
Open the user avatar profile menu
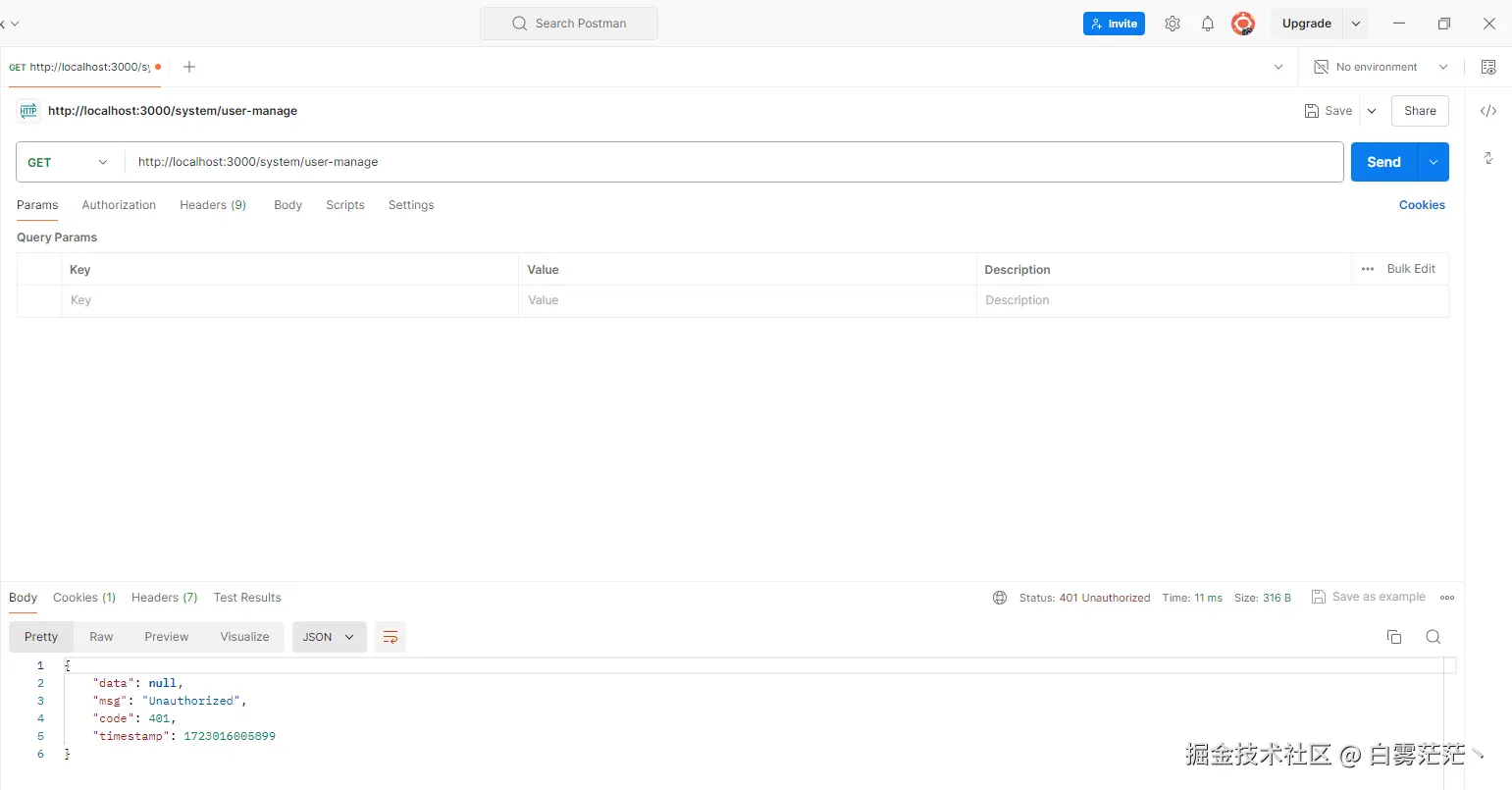pos(1243,24)
